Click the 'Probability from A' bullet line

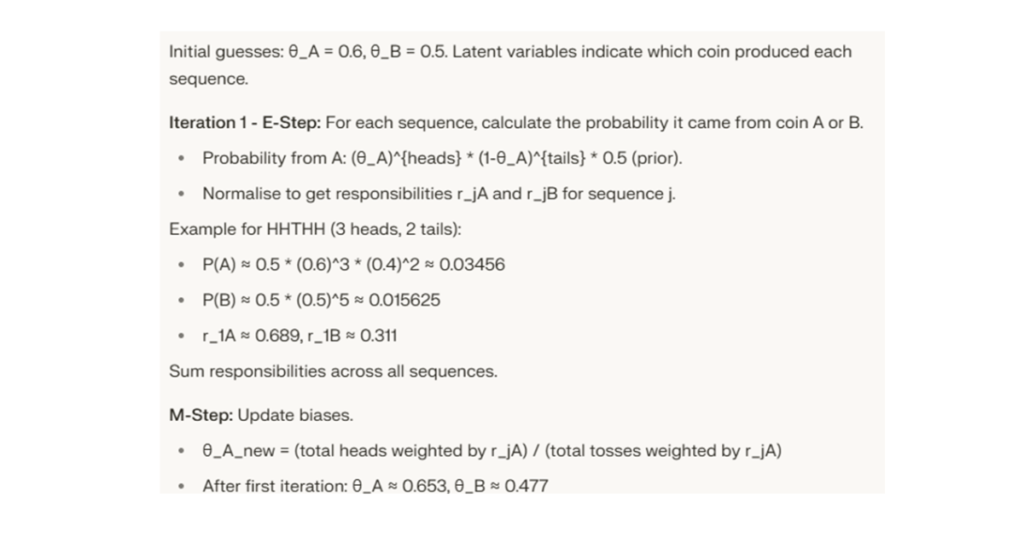tap(442, 158)
